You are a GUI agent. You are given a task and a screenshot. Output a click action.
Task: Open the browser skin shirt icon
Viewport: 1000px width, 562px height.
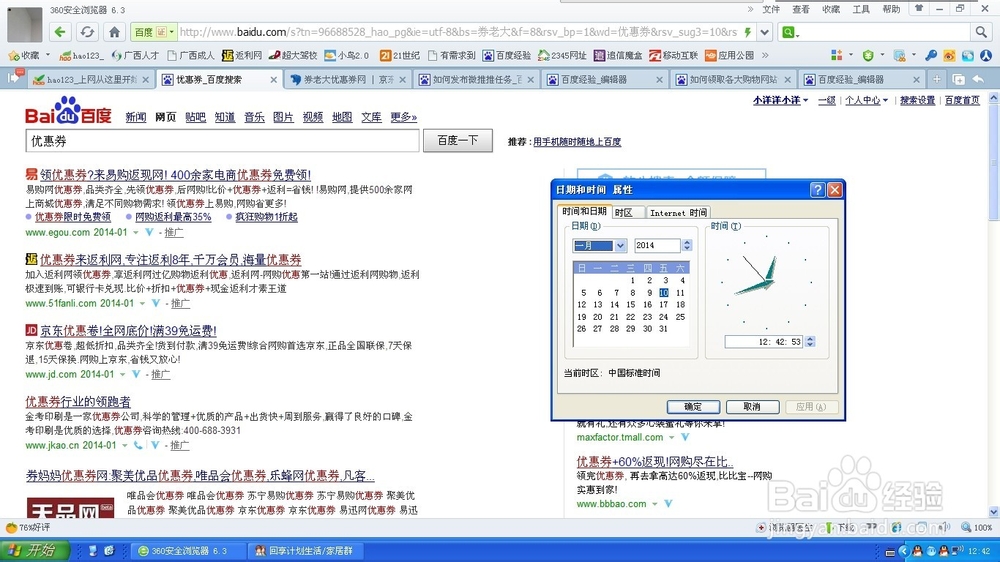click(x=918, y=8)
